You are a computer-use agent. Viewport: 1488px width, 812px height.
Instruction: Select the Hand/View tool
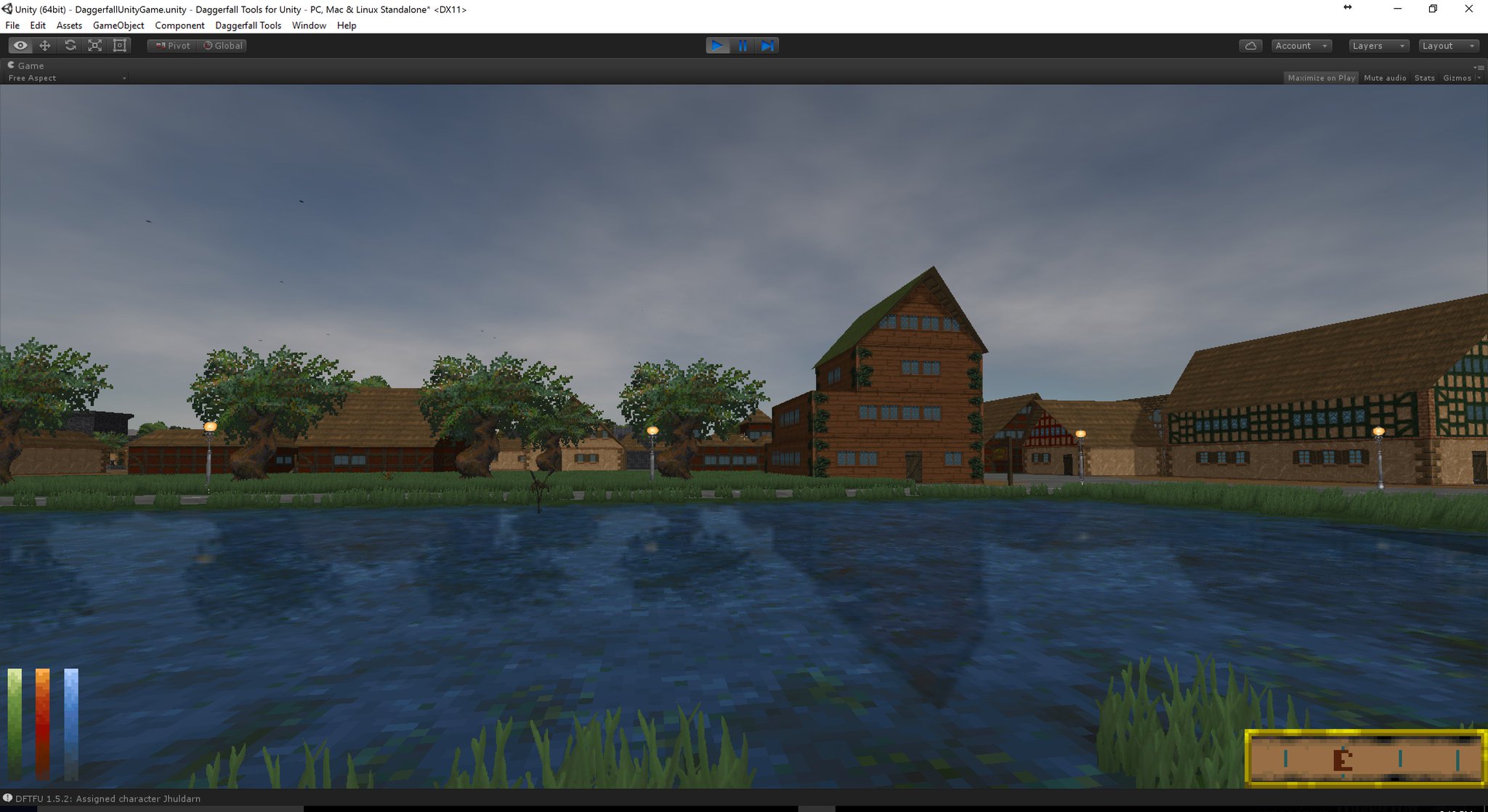tap(20, 45)
